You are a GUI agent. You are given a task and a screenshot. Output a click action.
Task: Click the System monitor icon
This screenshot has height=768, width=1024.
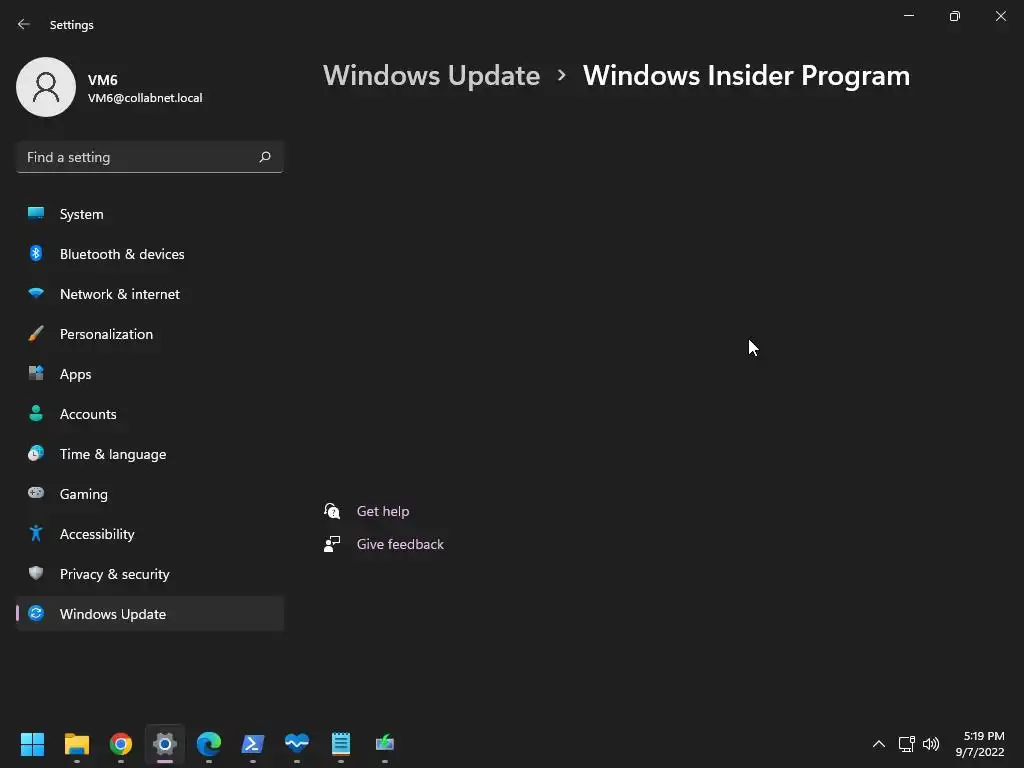(x=36, y=213)
